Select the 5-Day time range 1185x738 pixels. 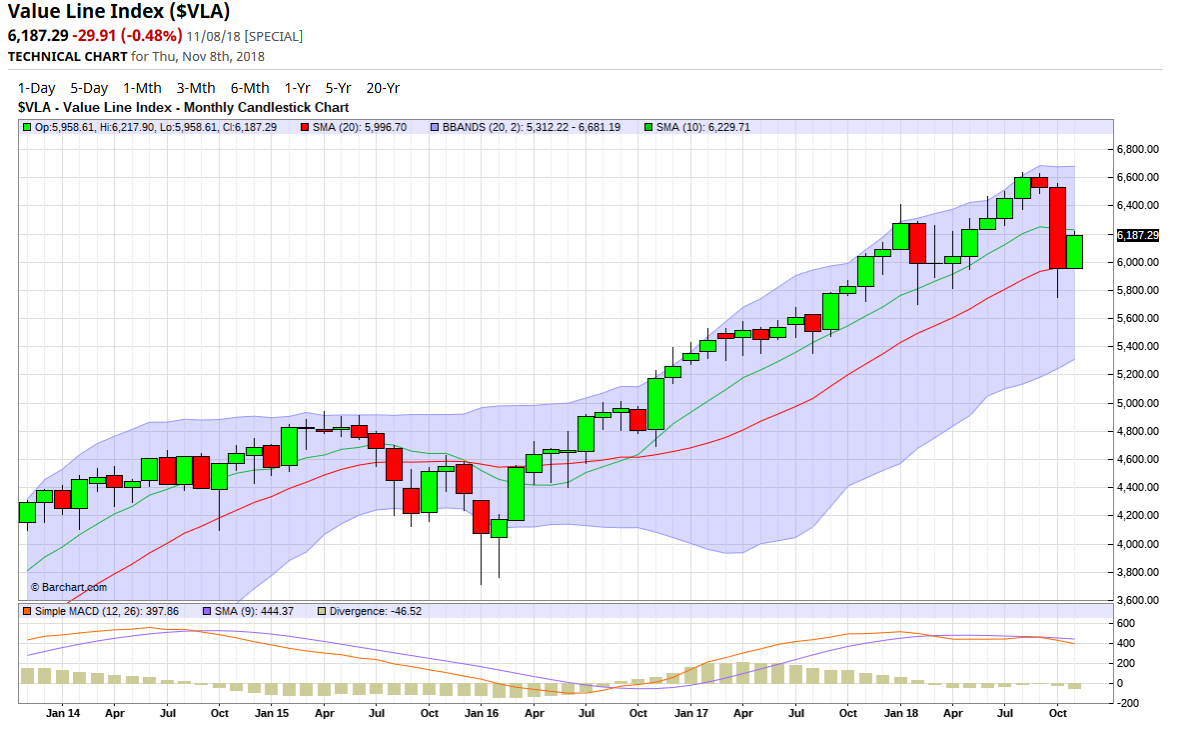coord(89,88)
